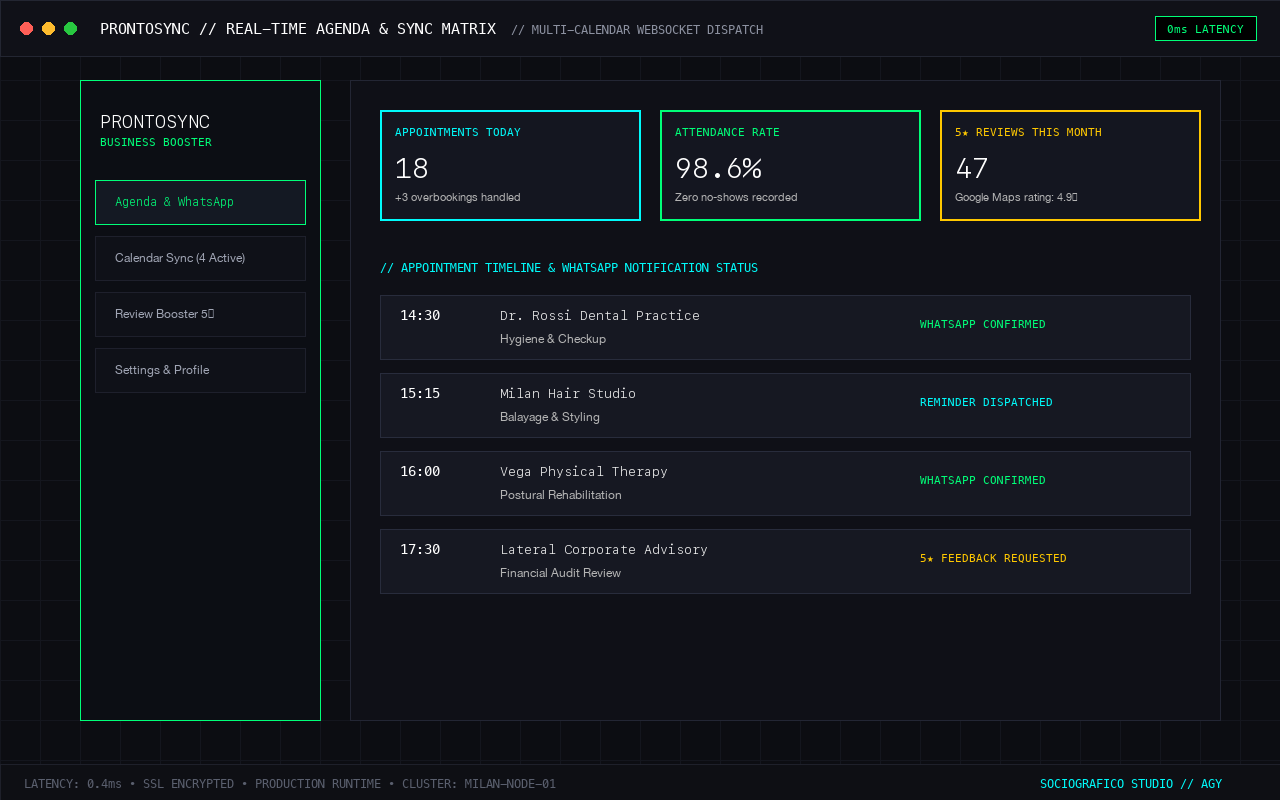The width and height of the screenshot is (1280, 800).
Task: Click the 'Google Maps rating: 4.9' text
Action: [x=1016, y=197]
